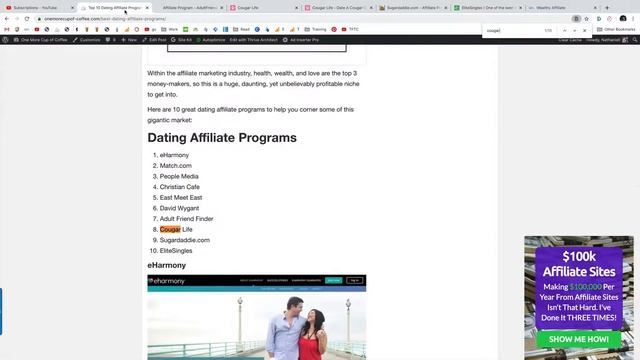The height and width of the screenshot is (360, 640).
Task: Jump to the next find match
Action: coord(574,31)
